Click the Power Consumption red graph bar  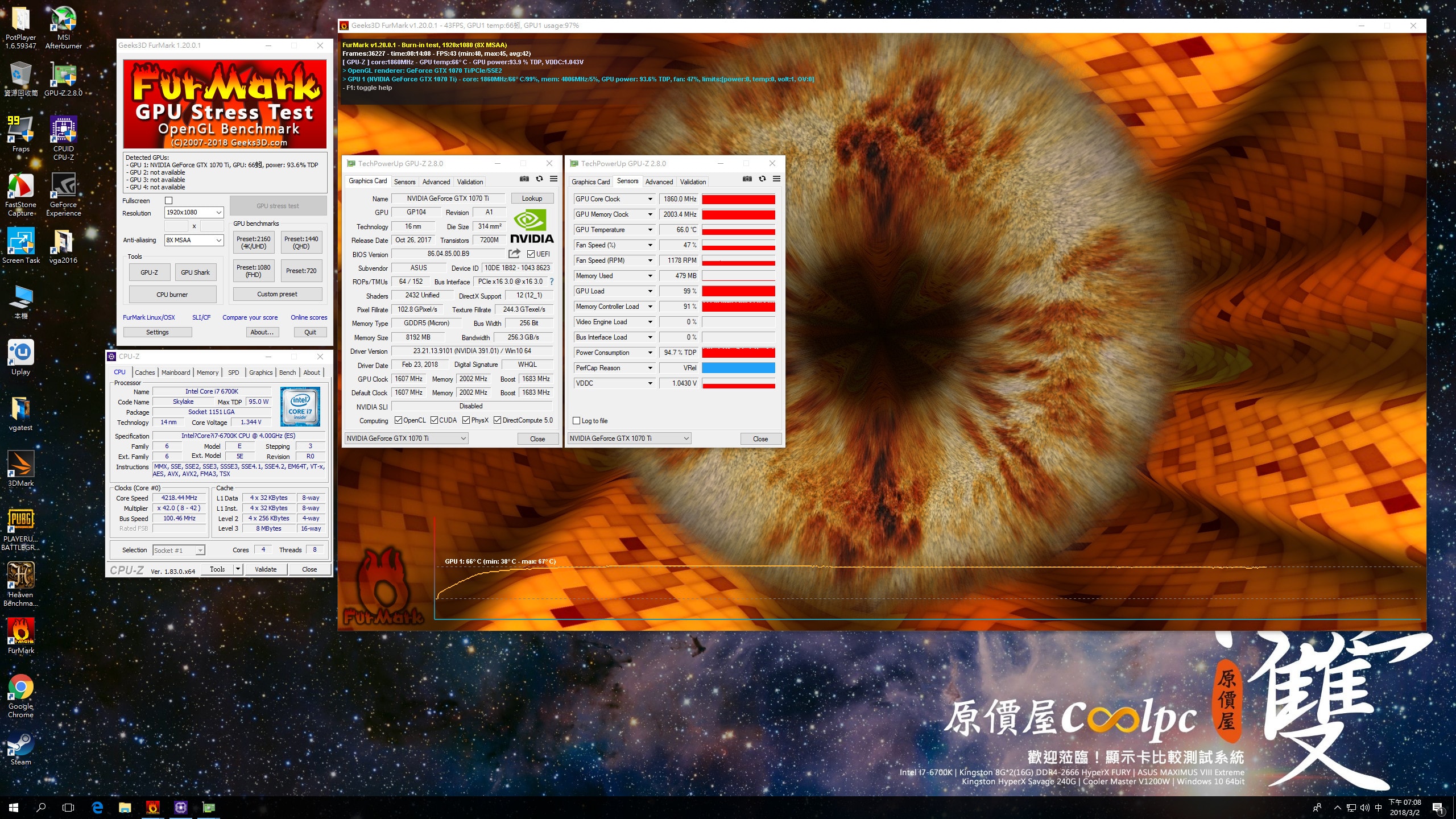(x=739, y=353)
